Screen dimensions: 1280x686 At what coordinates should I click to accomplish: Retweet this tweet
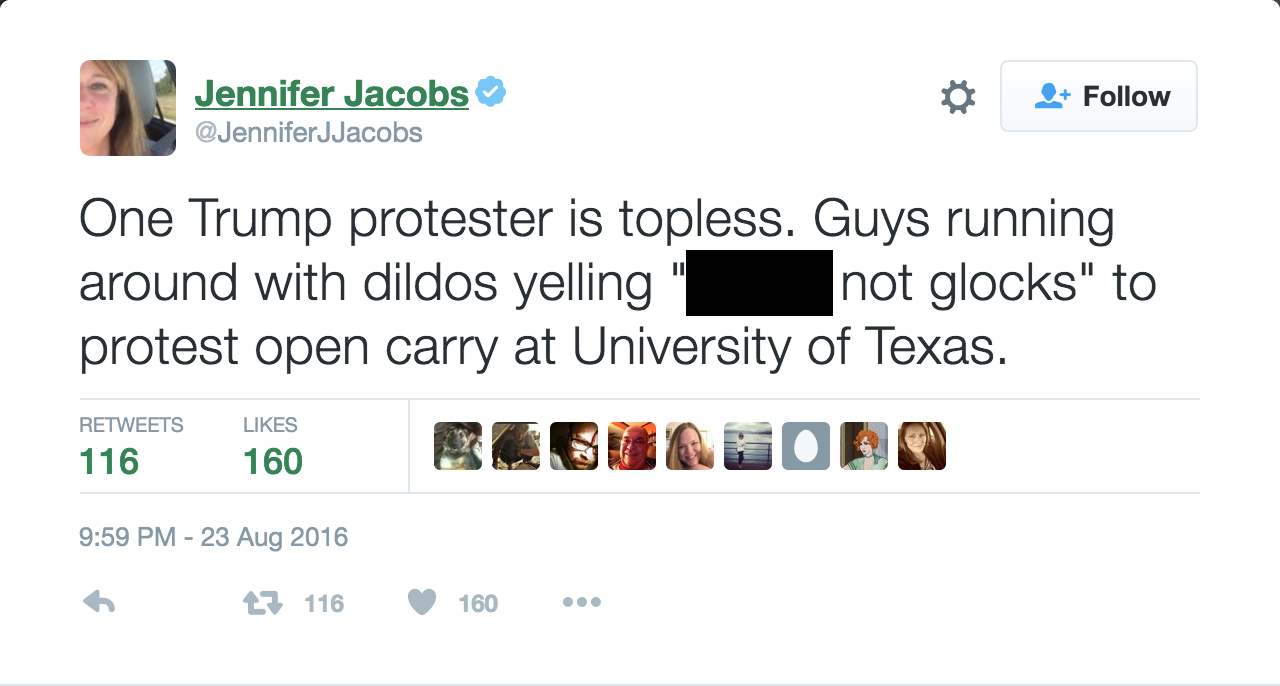[264, 602]
